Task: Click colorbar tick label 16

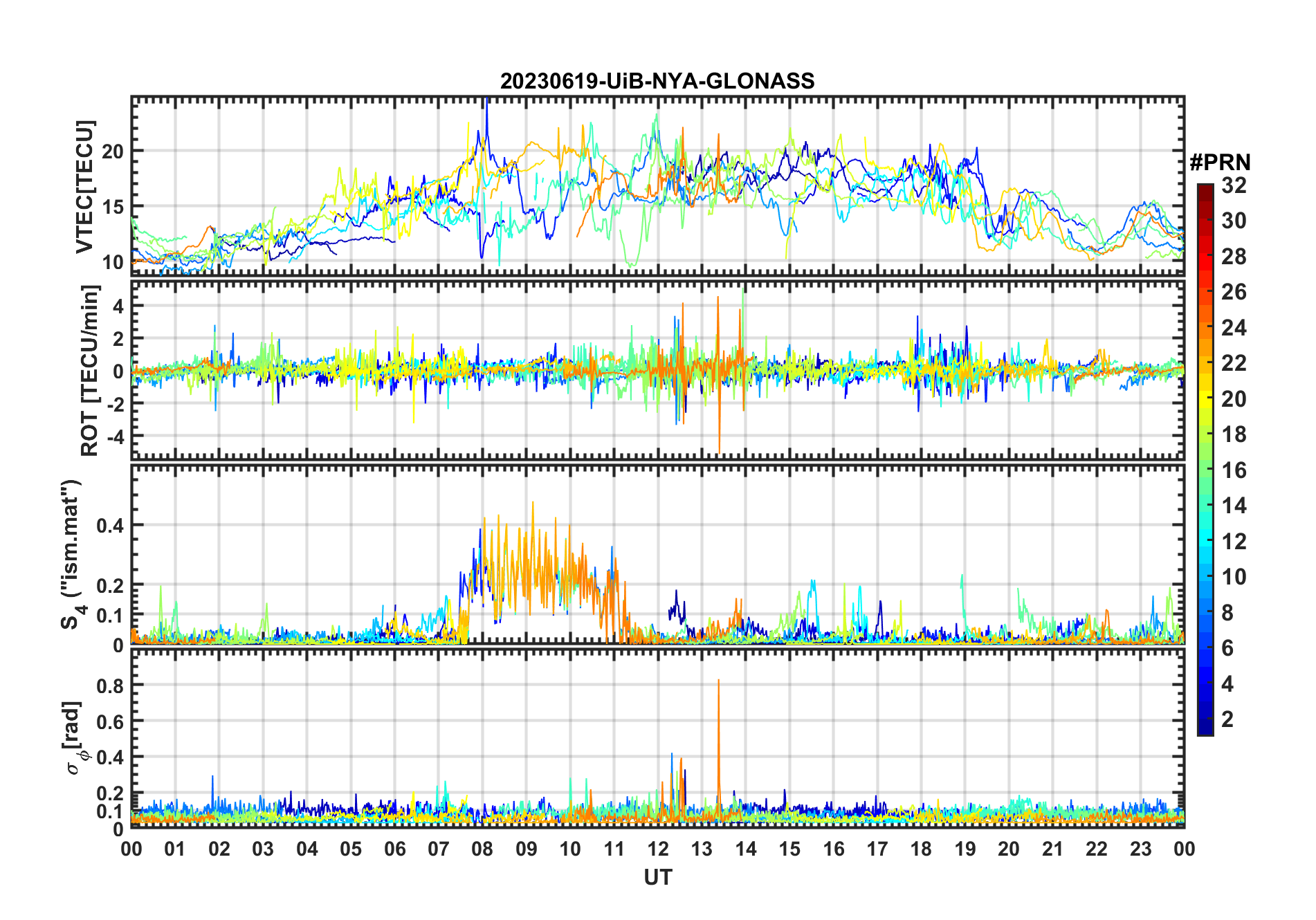Action: 1234,471
